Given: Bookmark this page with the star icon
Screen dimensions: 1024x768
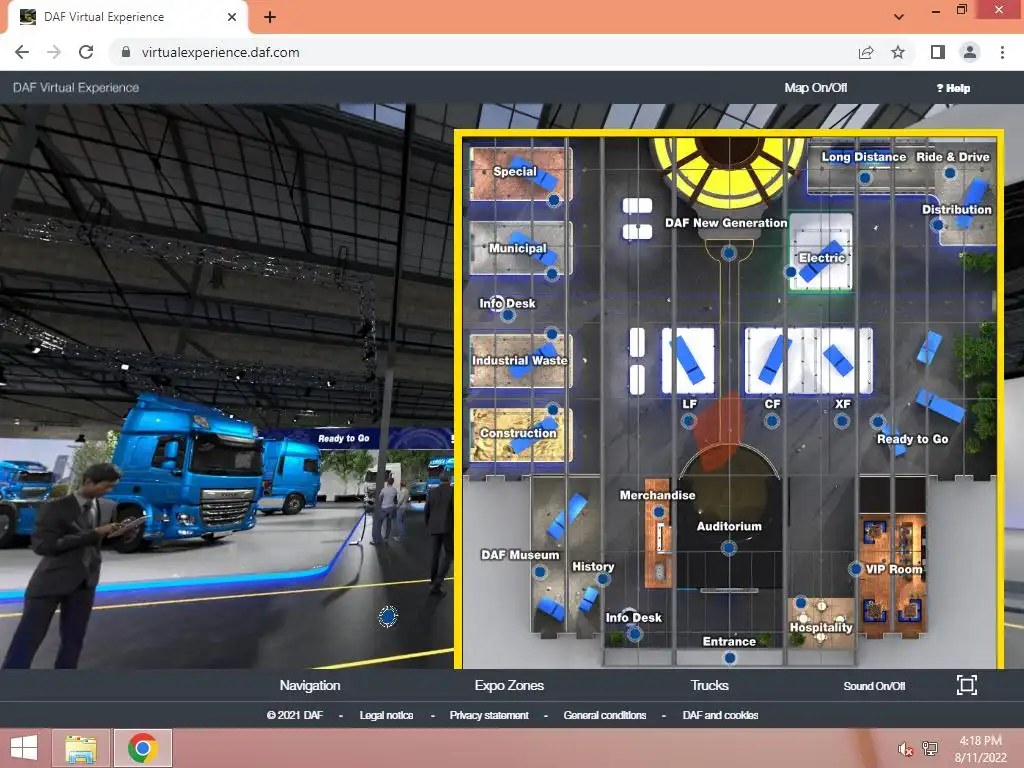Looking at the screenshot, I should pyautogui.click(x=898, y=52).
